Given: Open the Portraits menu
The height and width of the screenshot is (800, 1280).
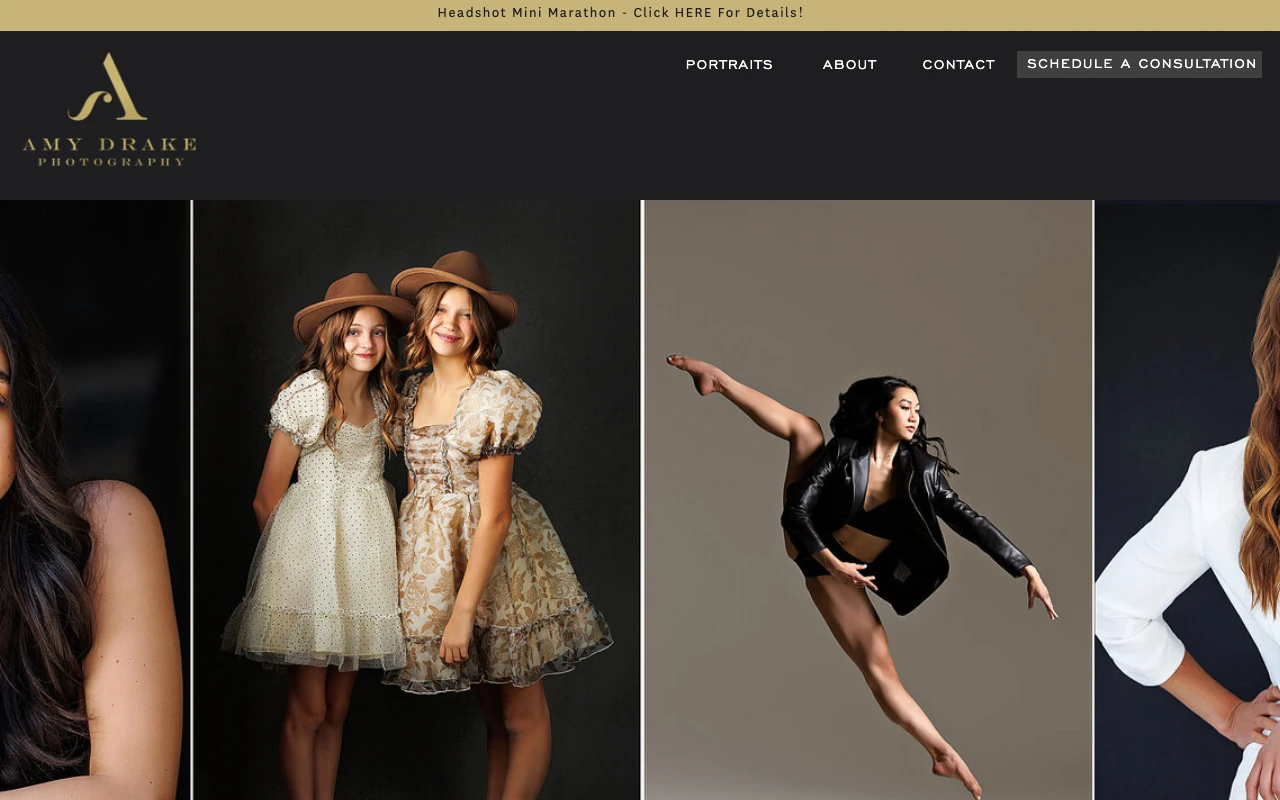Looking at the screenshot, I should [x=729, y=65].
